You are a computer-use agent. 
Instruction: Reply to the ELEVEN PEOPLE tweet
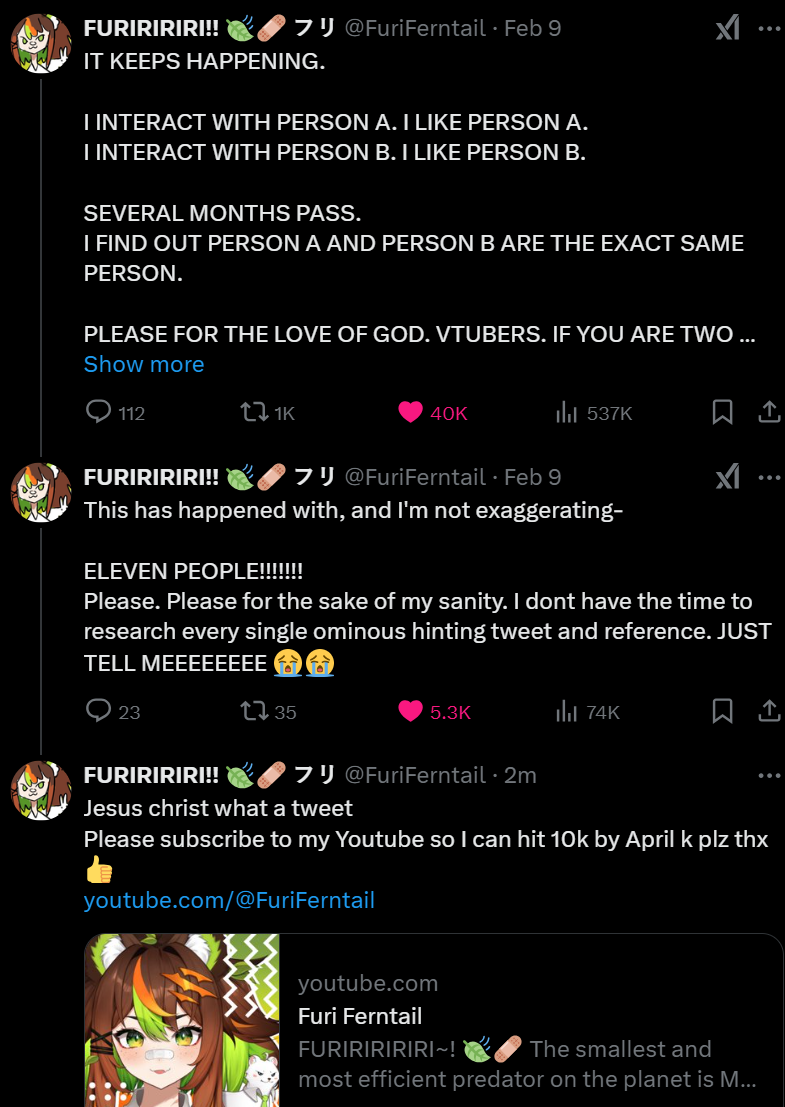pos(98,711)
